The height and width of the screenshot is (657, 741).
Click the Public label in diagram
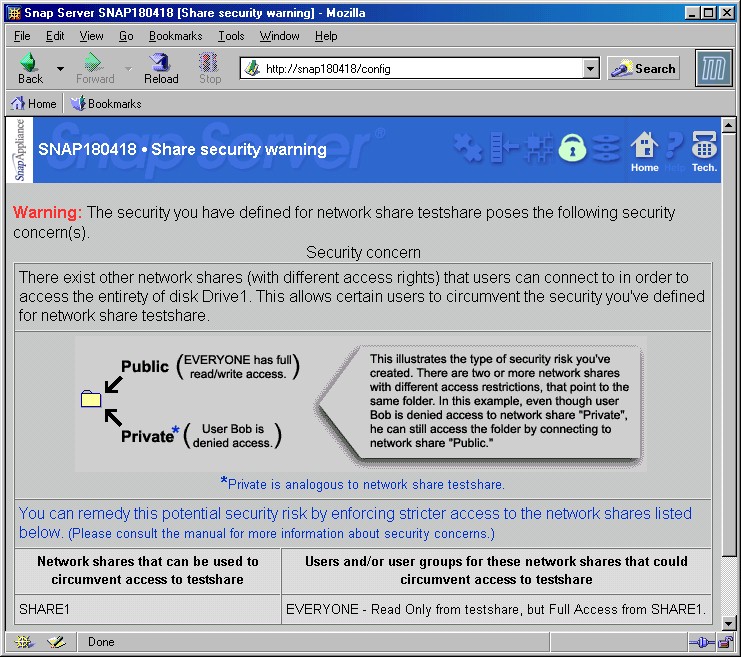[145, 366]
